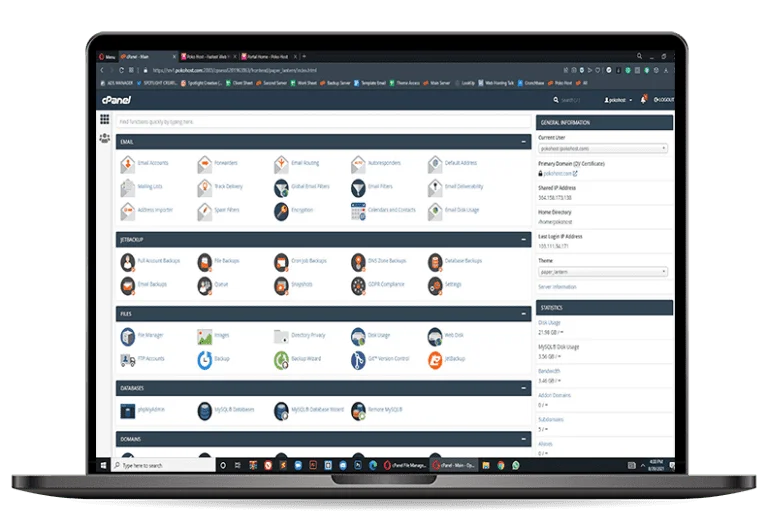Collapse the Email section
Image resolution: width=768 pixels, height=528 pixels.
click(523, 143)
